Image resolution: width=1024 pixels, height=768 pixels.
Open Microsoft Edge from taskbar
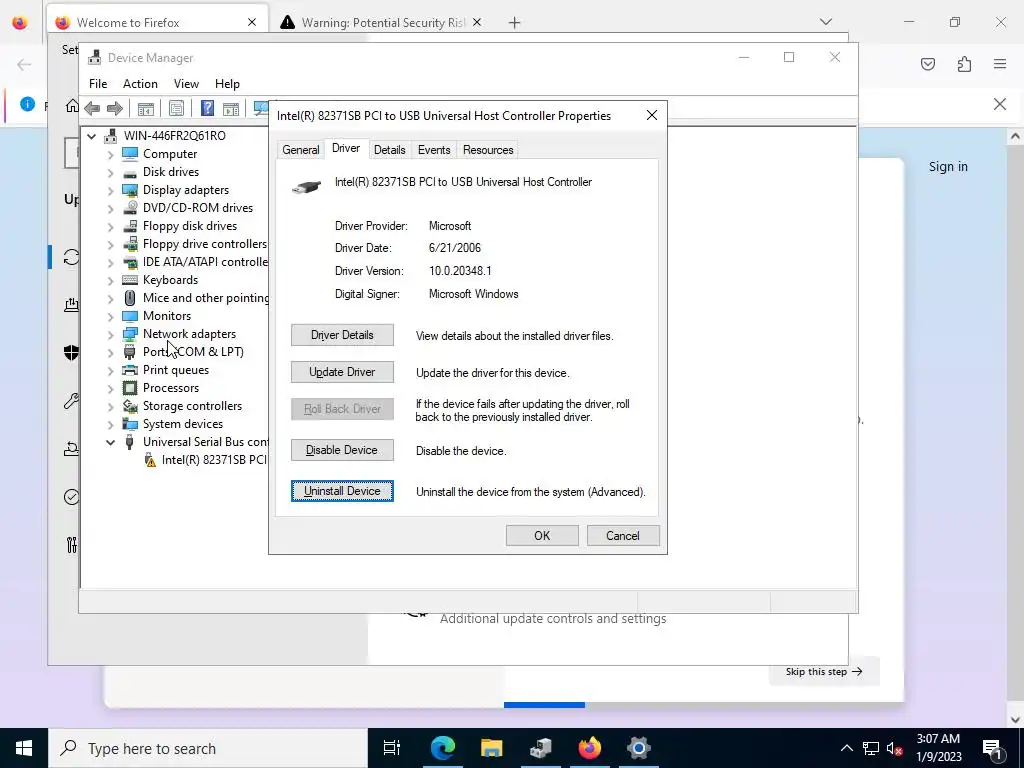[442, 748]
